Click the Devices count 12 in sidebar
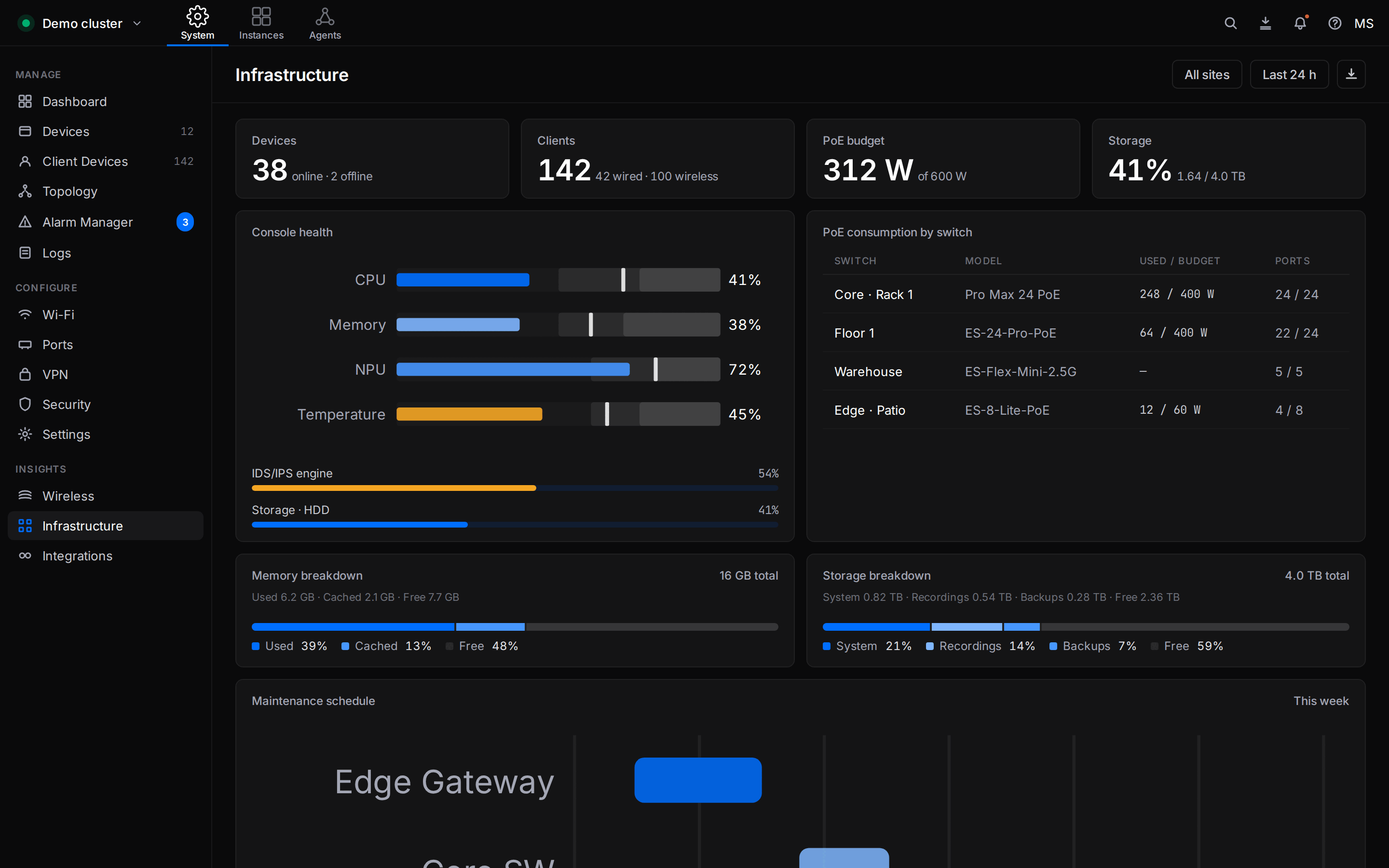The width and height of the screenshot is (1389, 868). pos(187,132)
